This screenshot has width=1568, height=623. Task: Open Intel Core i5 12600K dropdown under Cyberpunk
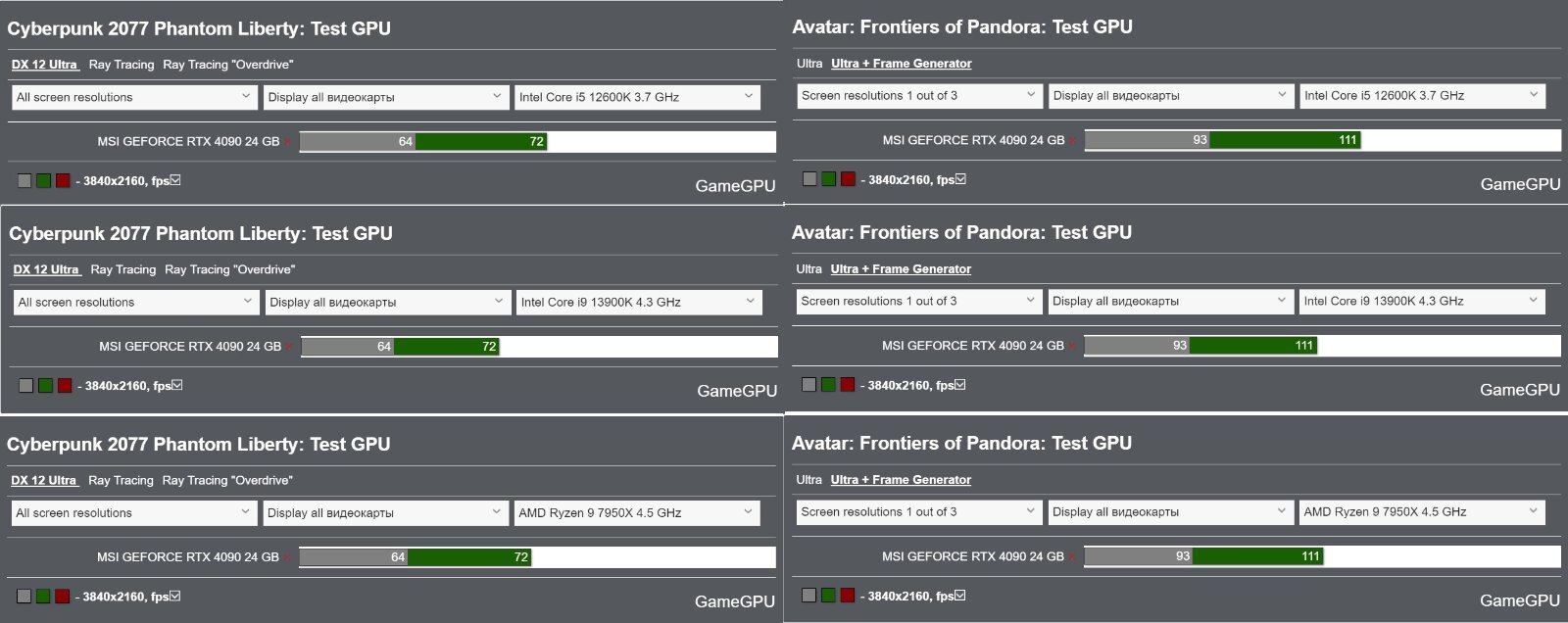pyautogui.click(x=637, y=97)
